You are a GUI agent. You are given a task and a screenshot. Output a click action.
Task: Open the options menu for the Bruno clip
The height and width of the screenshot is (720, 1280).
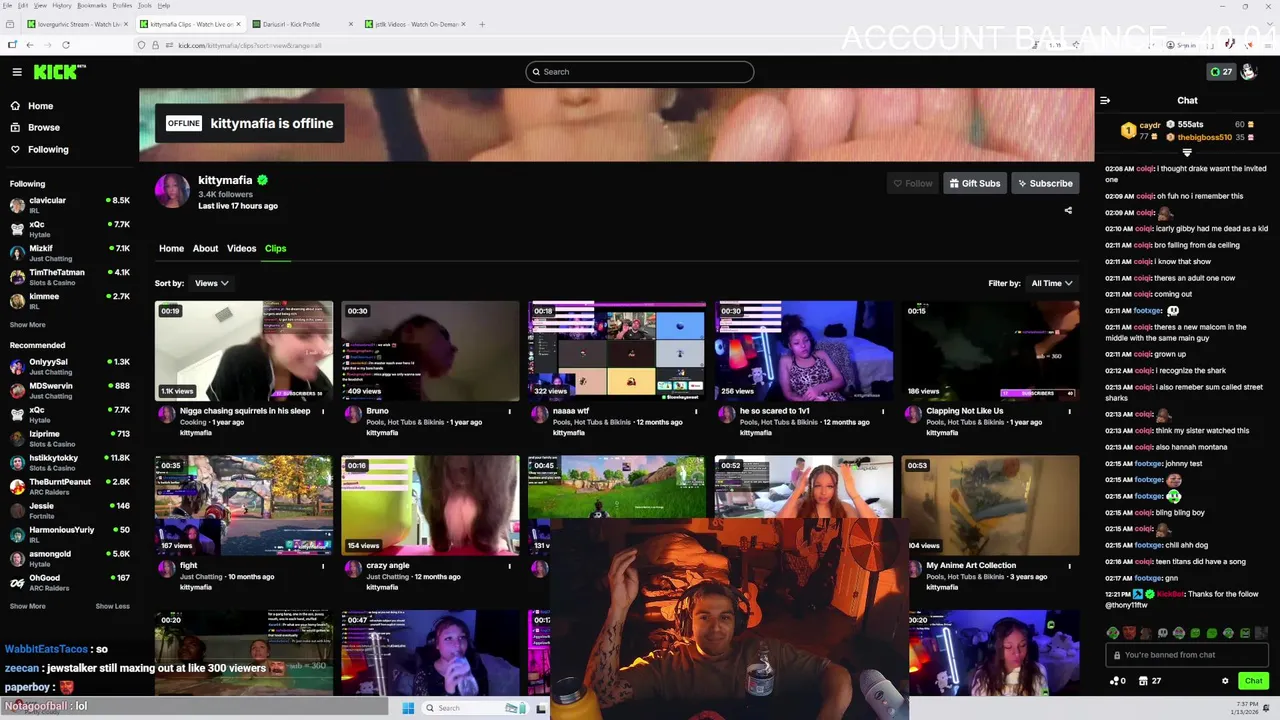tap(509, 411)
